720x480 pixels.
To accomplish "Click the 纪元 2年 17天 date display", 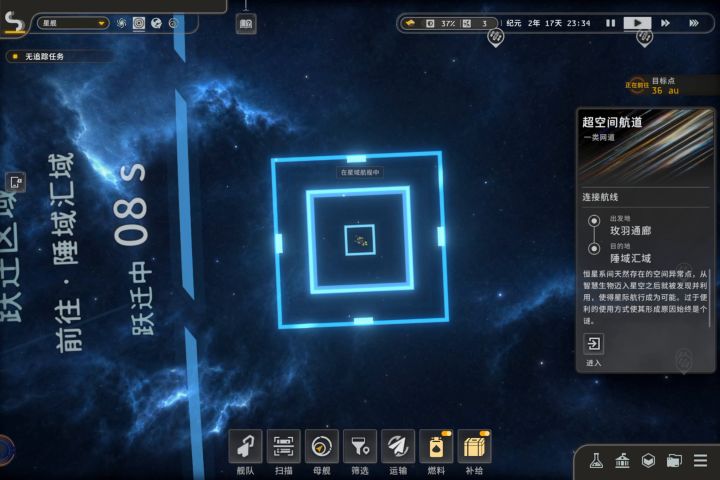I will [x=548, y=23].
